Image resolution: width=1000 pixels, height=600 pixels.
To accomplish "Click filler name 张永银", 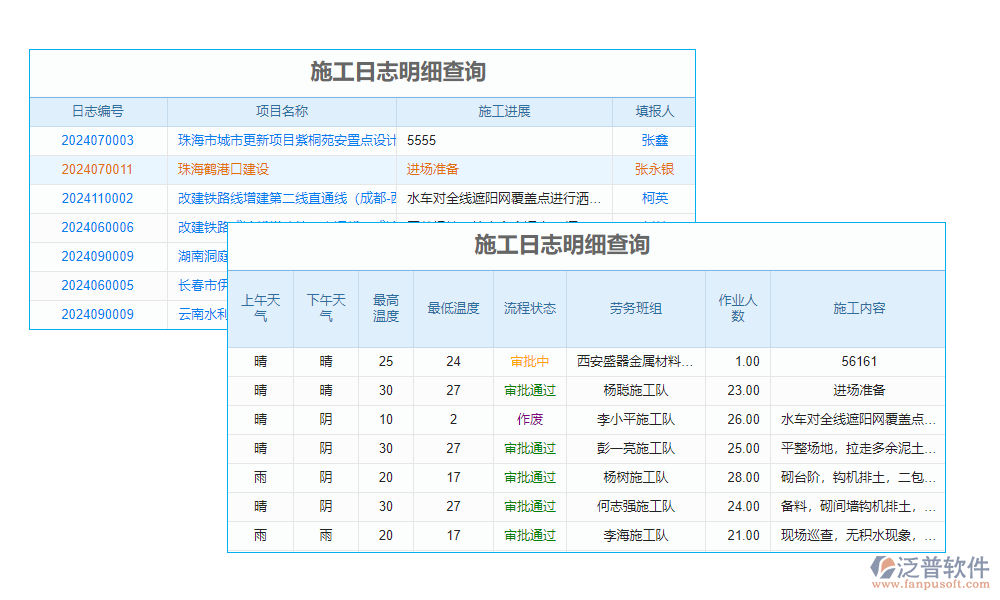I will 654,170.
